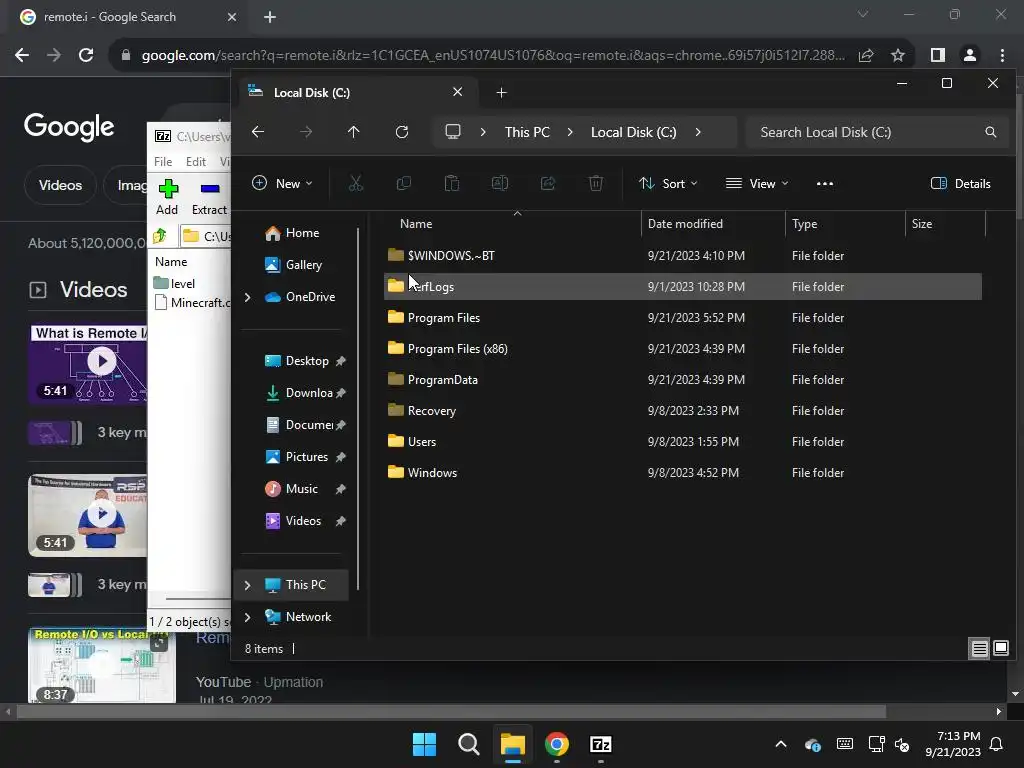Add a new tab in File Explorer
The height and width of the screenshot is (768, 1024).
(x=502, y=93)
